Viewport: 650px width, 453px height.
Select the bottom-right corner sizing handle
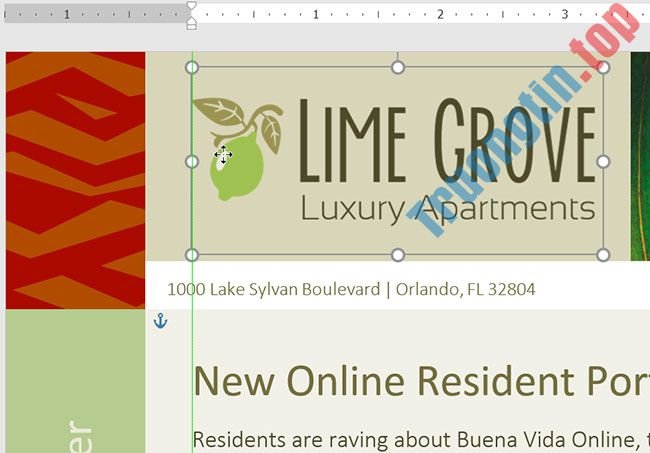click(603, 255)
